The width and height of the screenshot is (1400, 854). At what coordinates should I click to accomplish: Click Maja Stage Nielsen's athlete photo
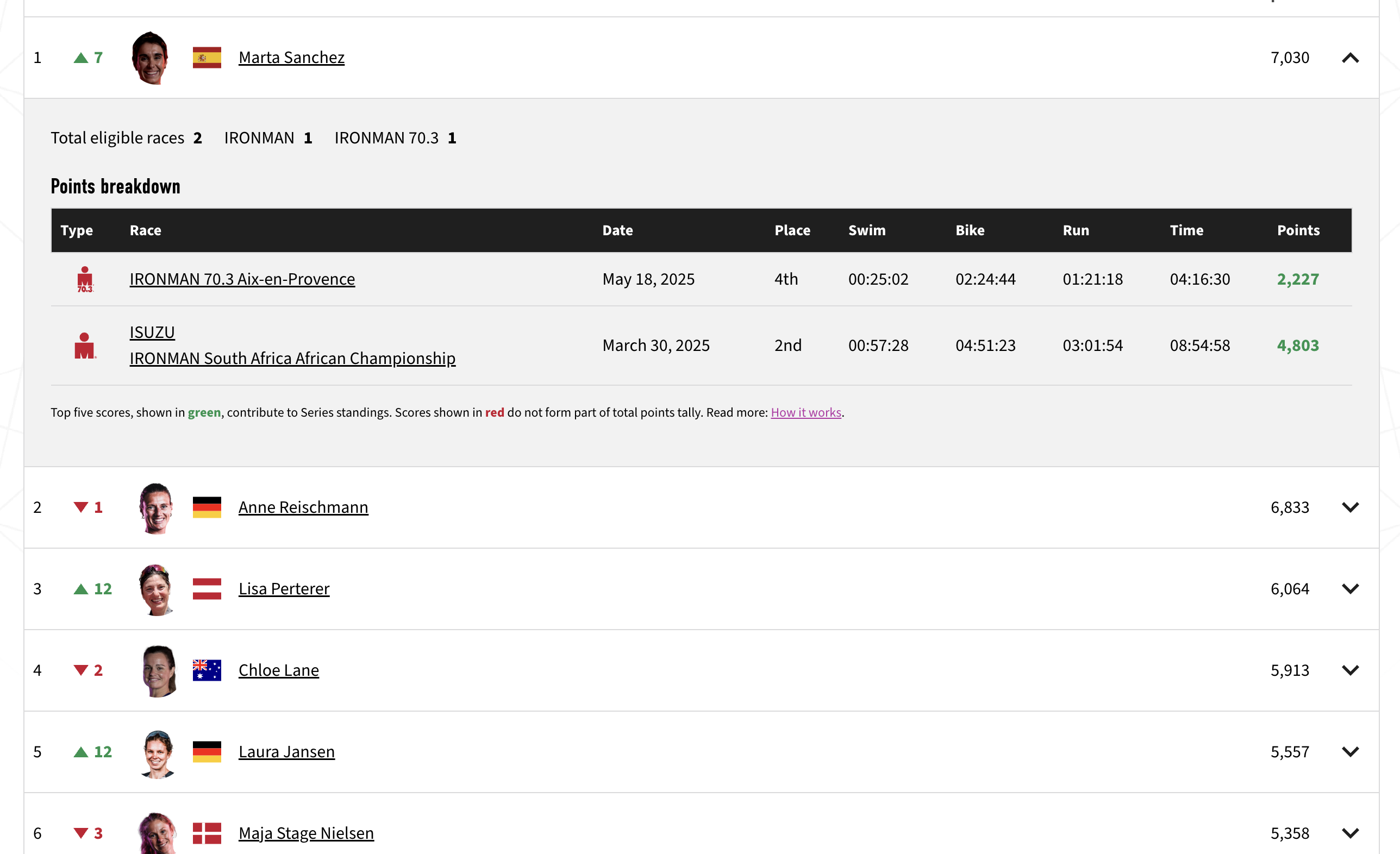[x=158, y=833]
